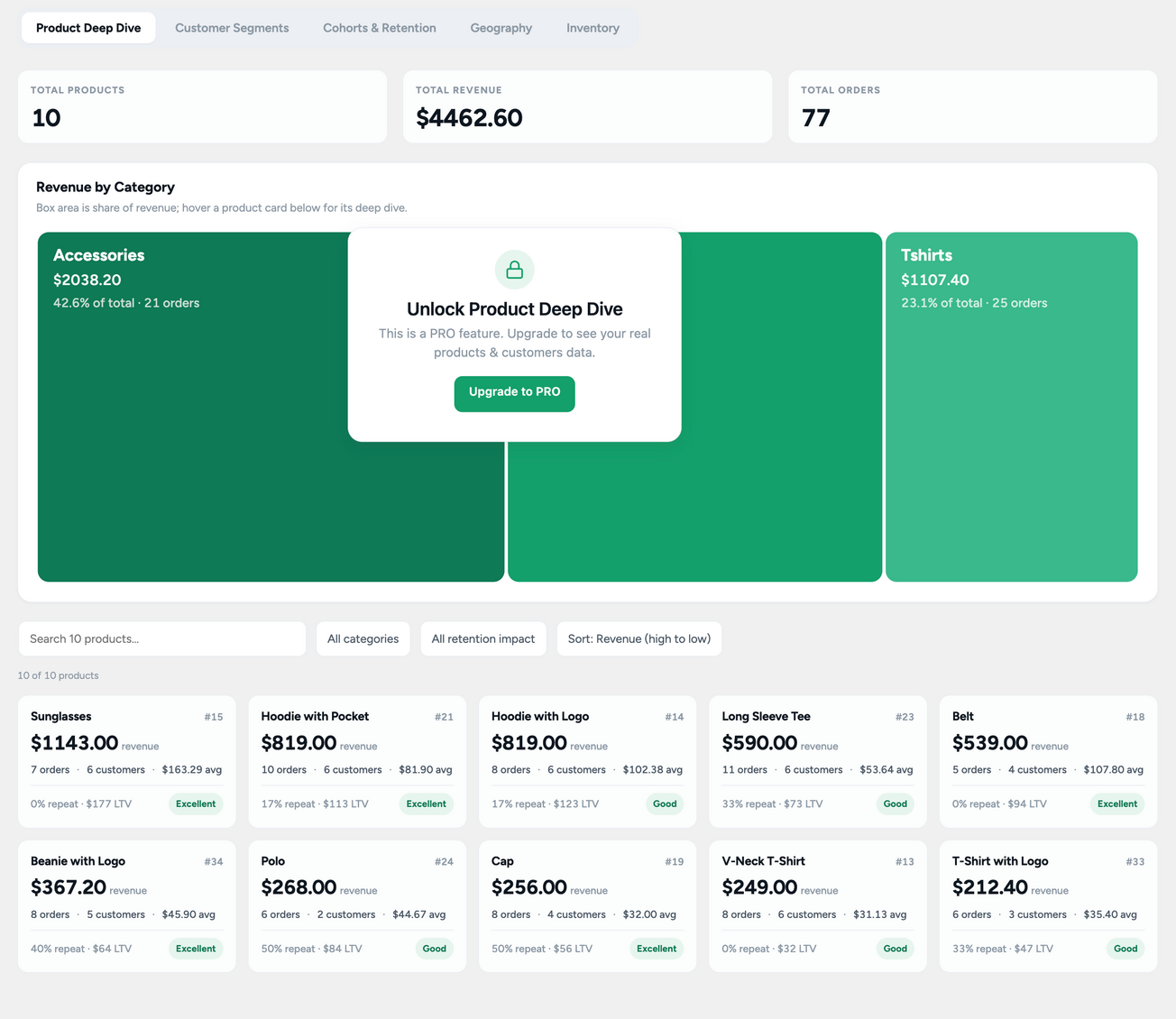Open the Sunglasses product card
The image size is (1176, 1019).
[127, 761]
